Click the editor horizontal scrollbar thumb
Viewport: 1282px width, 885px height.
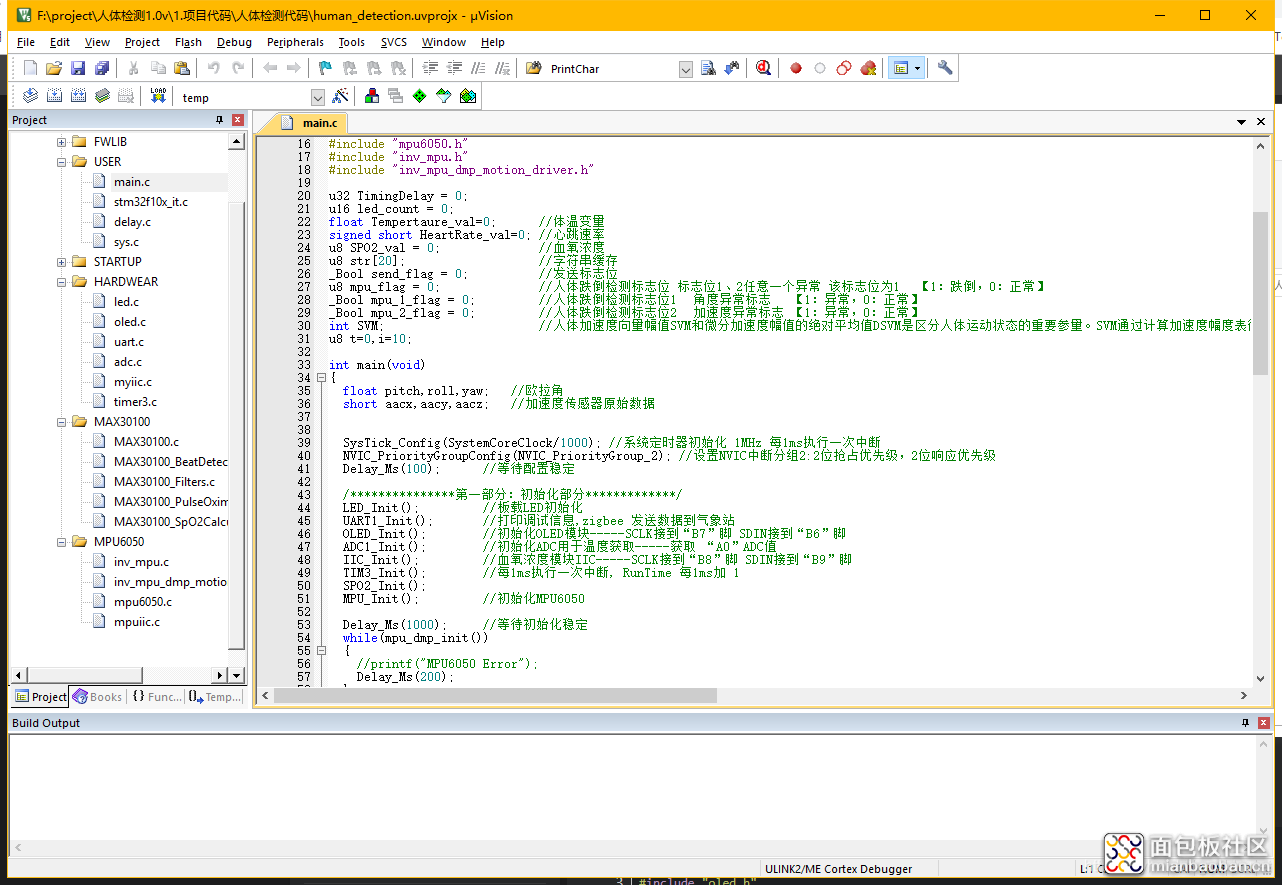tap(495, 696)
